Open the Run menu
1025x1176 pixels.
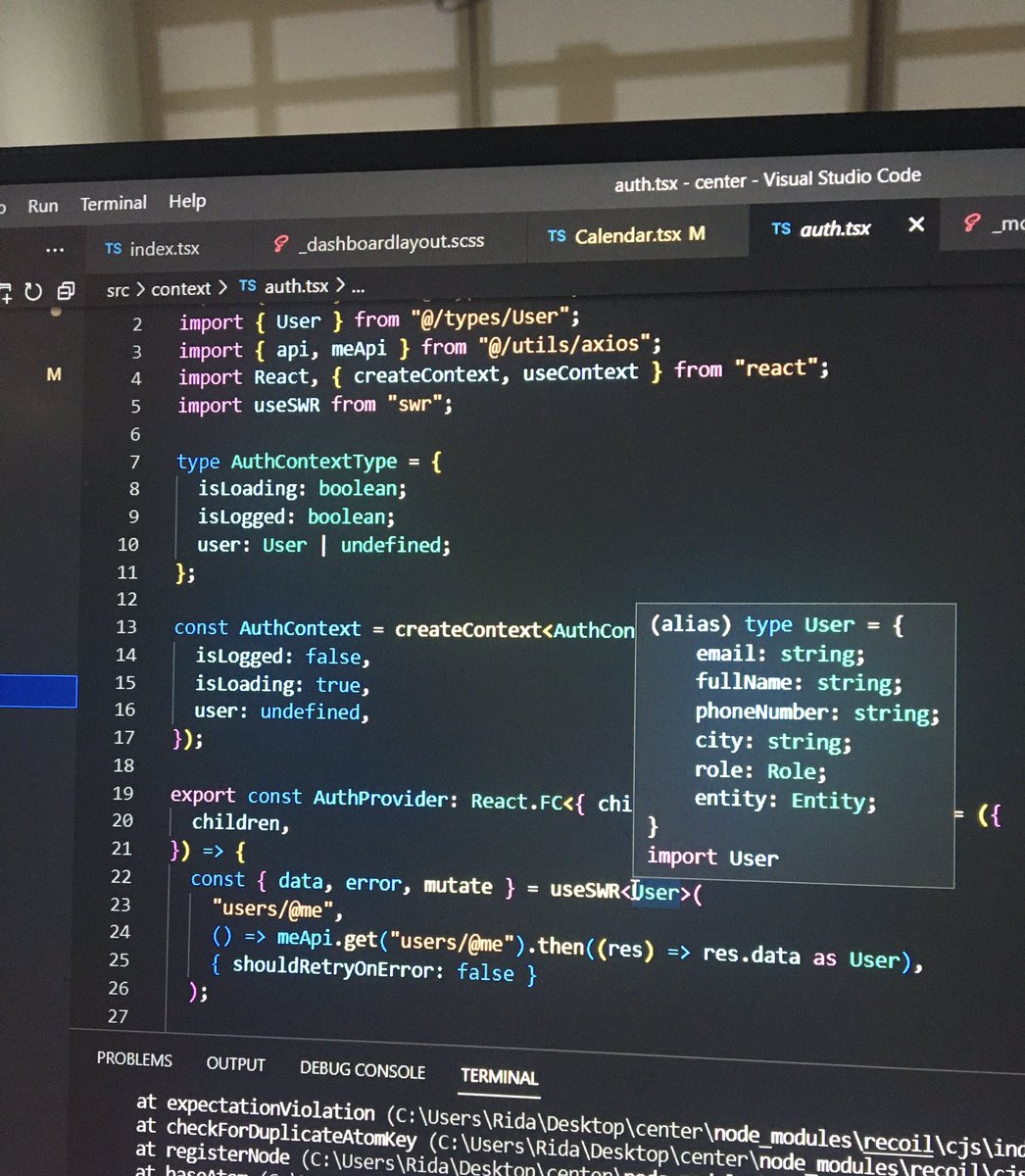[x=43, y=206]
